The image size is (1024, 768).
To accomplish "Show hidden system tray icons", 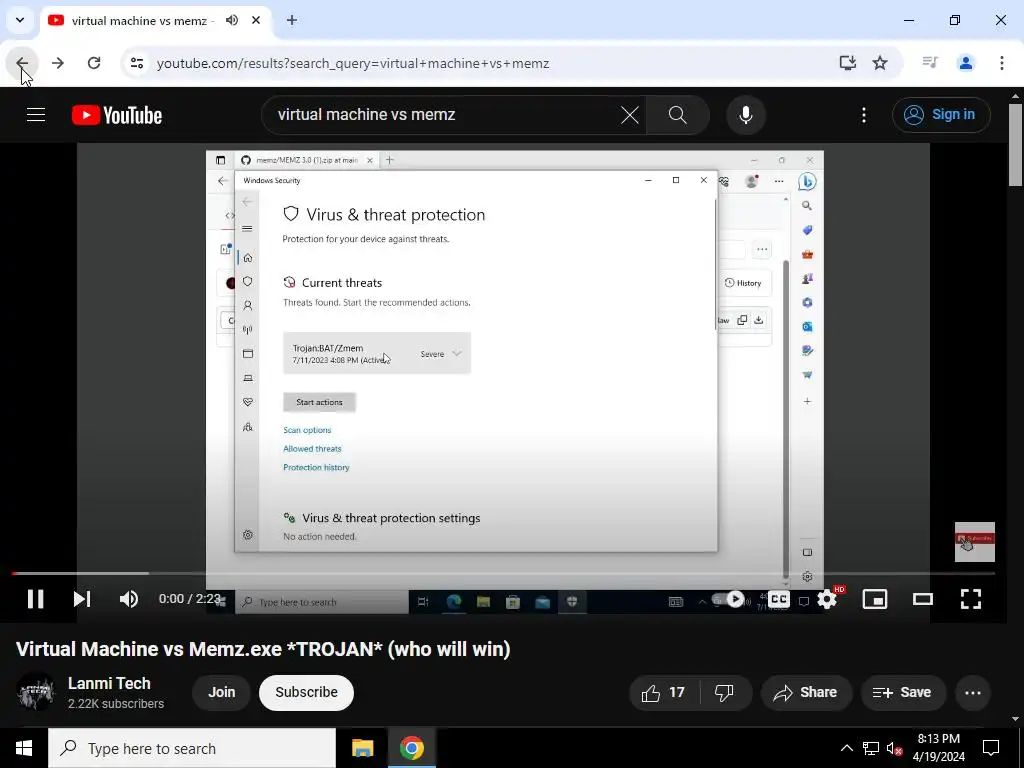I will pos(846,748).
